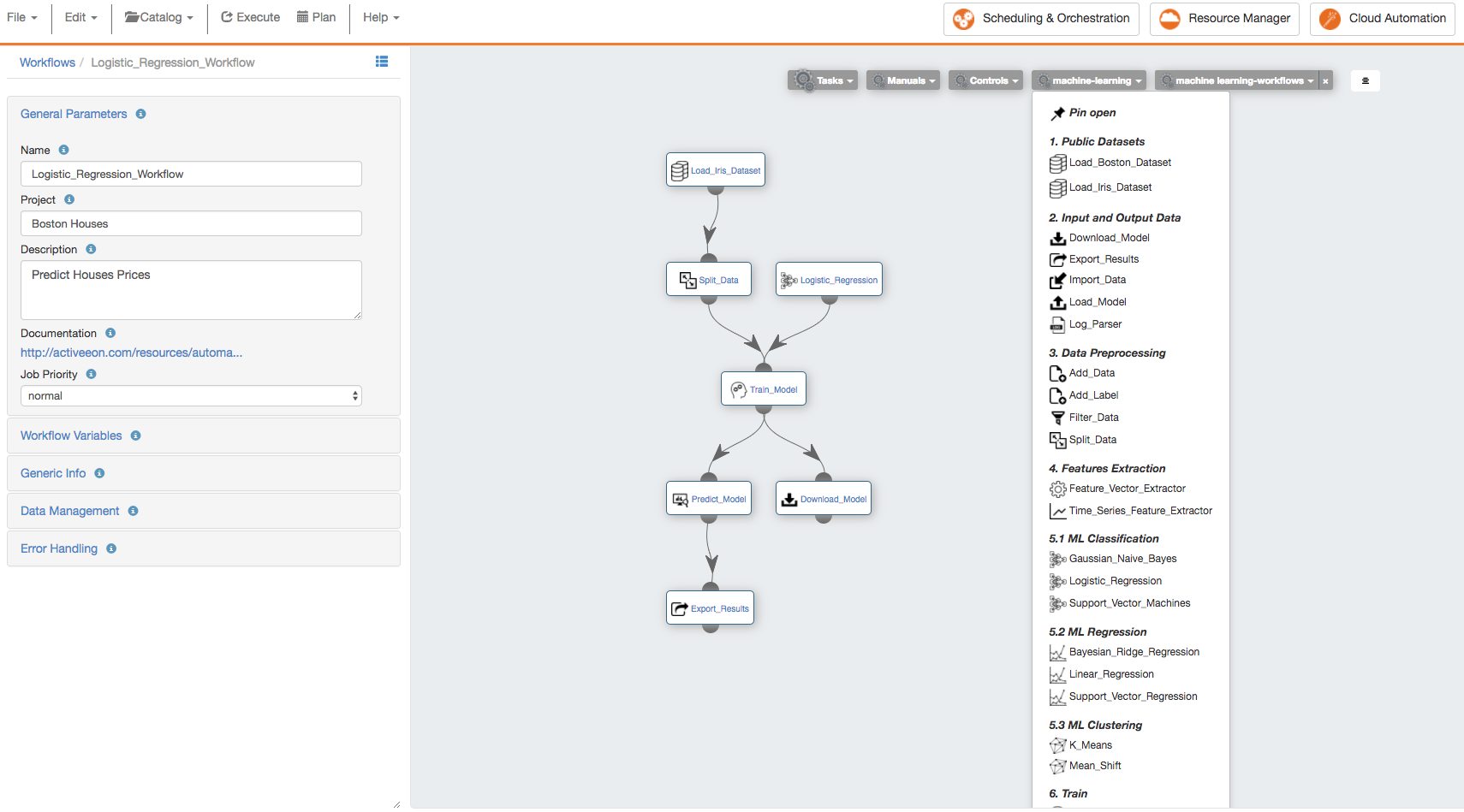Open the Resource Manager portal
This screenshot has height=812, width=1464.
(1224, 18)
